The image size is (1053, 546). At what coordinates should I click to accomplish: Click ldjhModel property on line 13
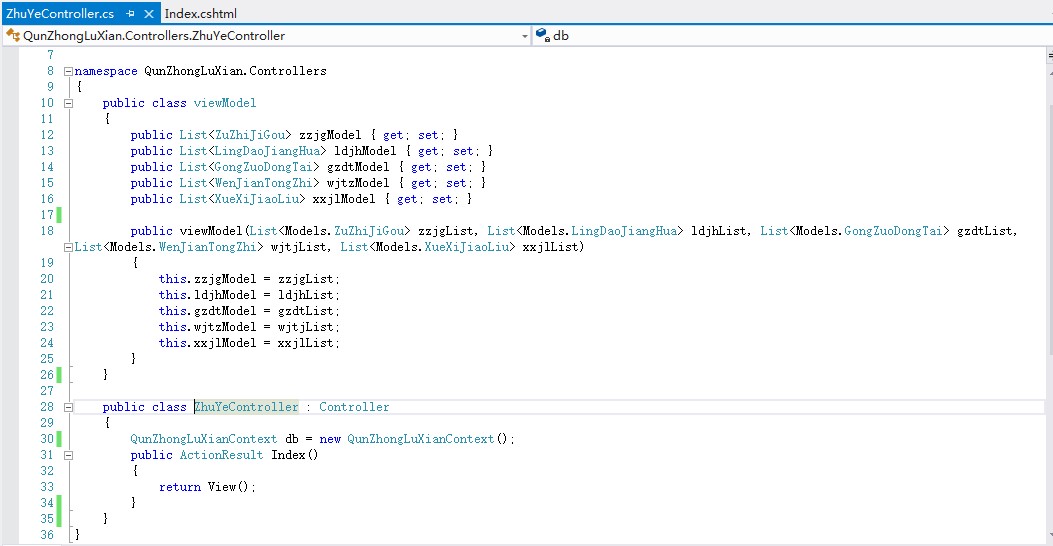point(365,151)
